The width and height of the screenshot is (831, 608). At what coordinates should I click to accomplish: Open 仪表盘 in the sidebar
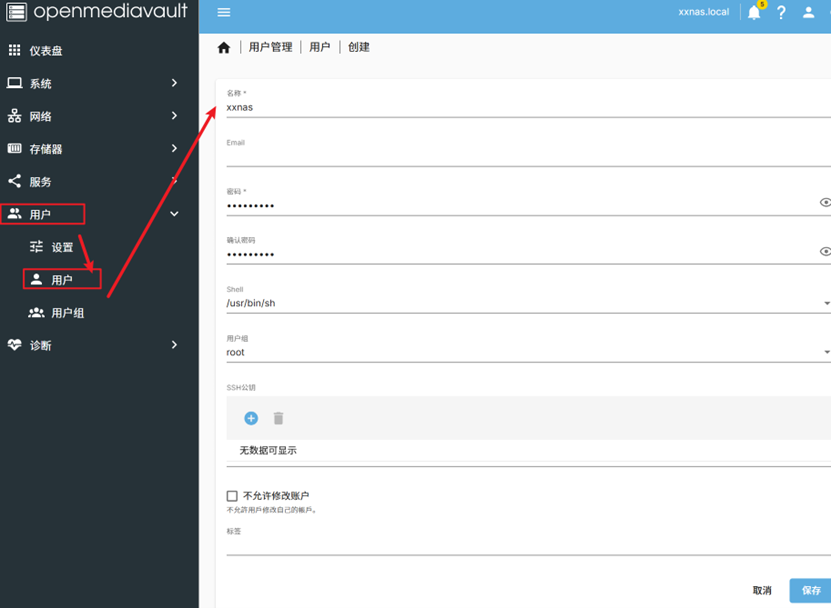[x=46, y=51]
